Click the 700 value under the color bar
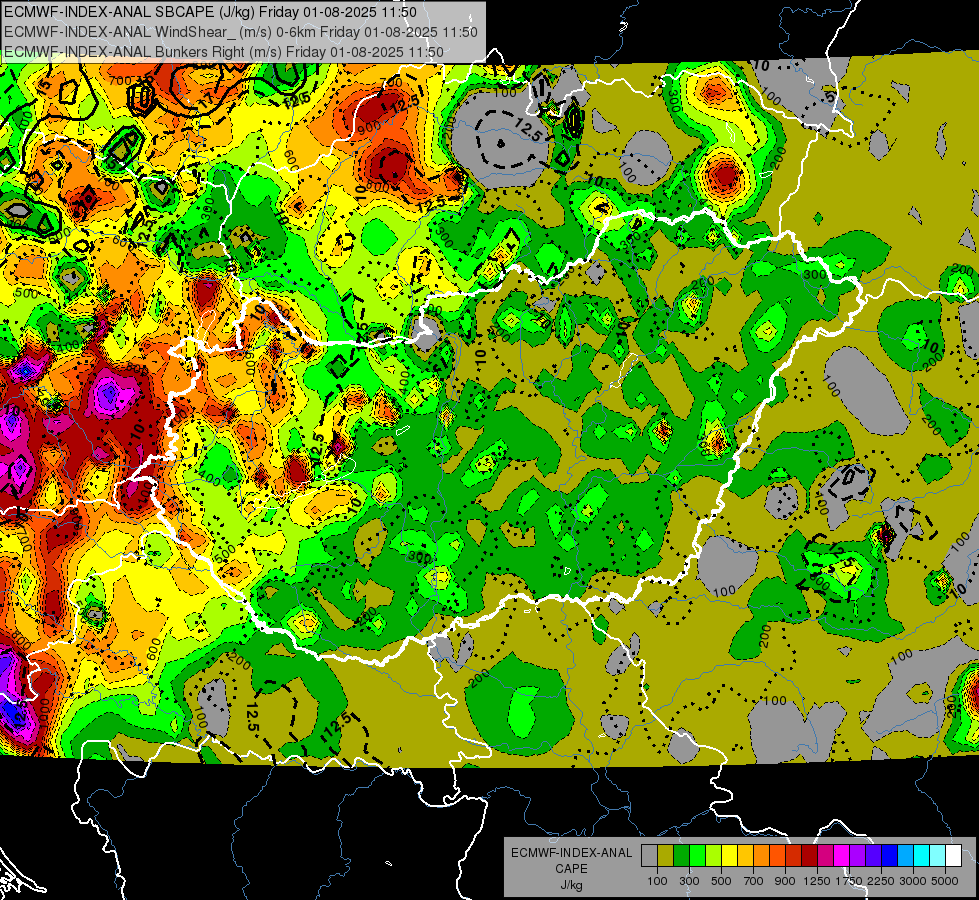979x900 pixels. [754, 881]
